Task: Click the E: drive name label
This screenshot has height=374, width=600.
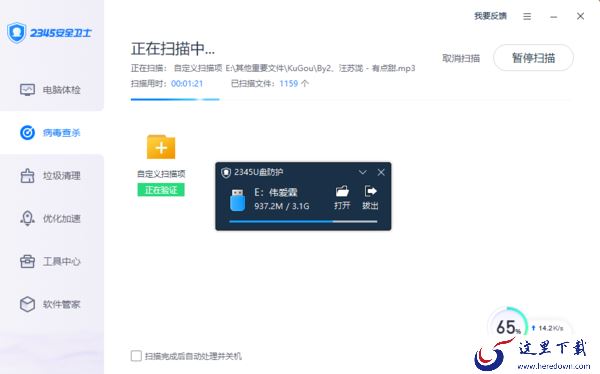Action: coord(276,192)
